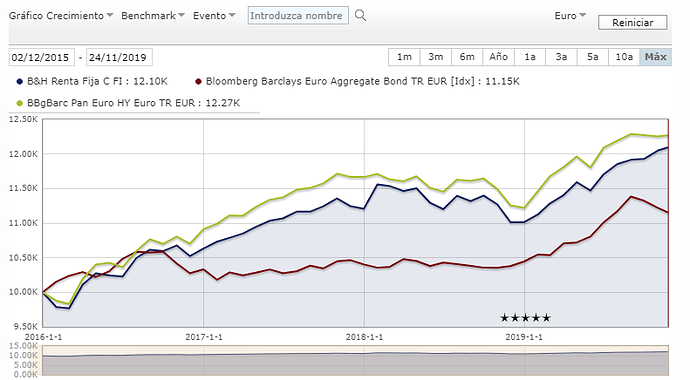
Task: Select the 3a time range
Action: pos(561,57)
